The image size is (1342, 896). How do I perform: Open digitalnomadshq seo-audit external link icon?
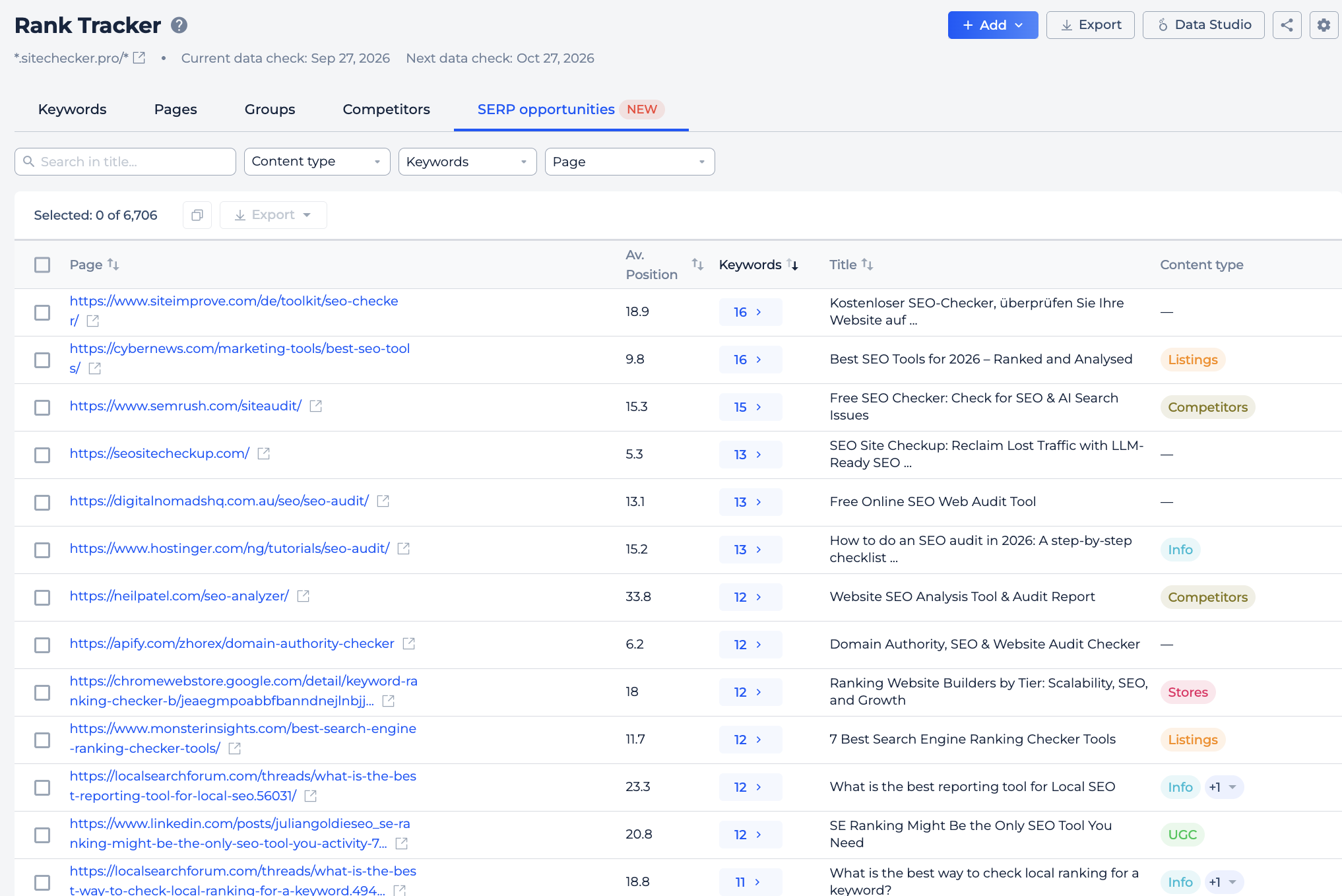click(x=383, y=501)
